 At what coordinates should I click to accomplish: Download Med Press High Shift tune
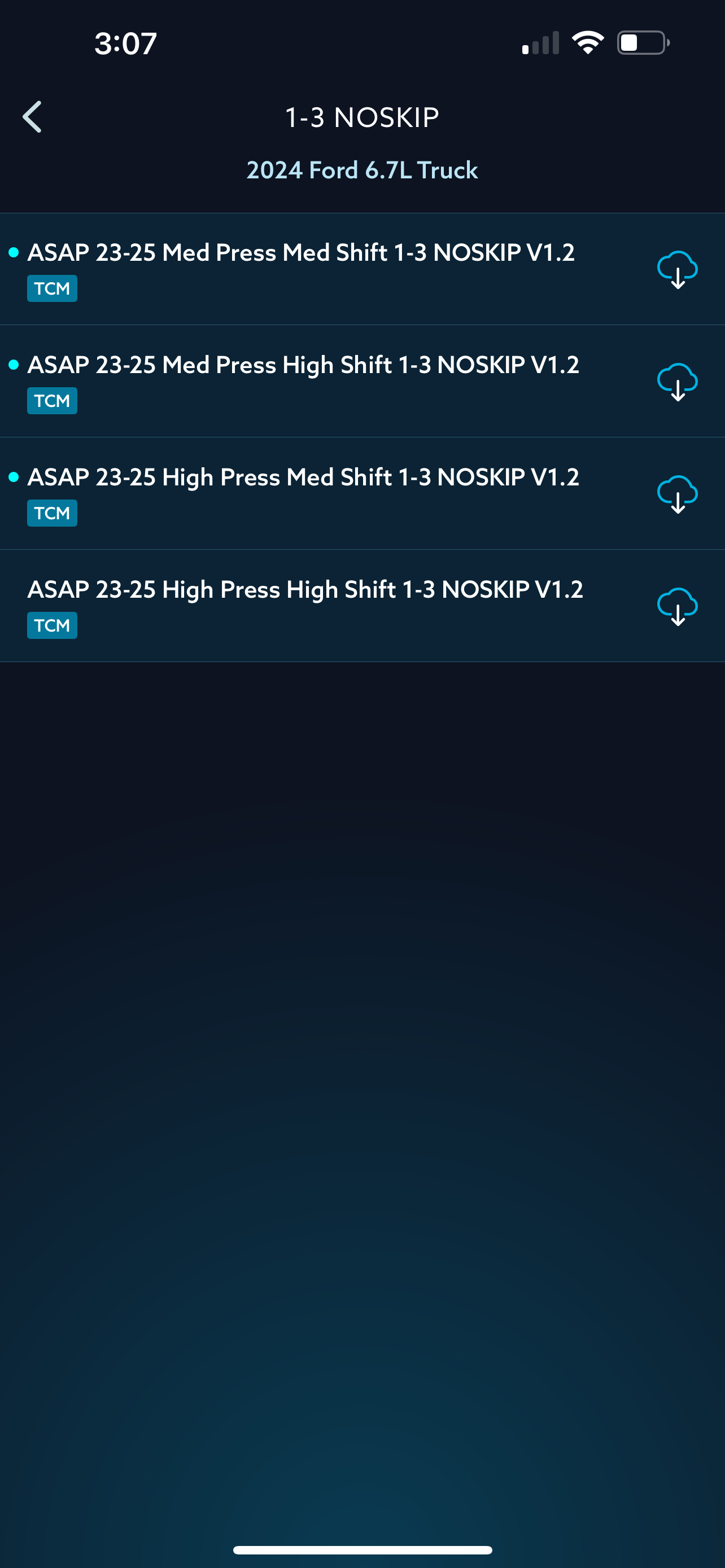click(677, 382)
